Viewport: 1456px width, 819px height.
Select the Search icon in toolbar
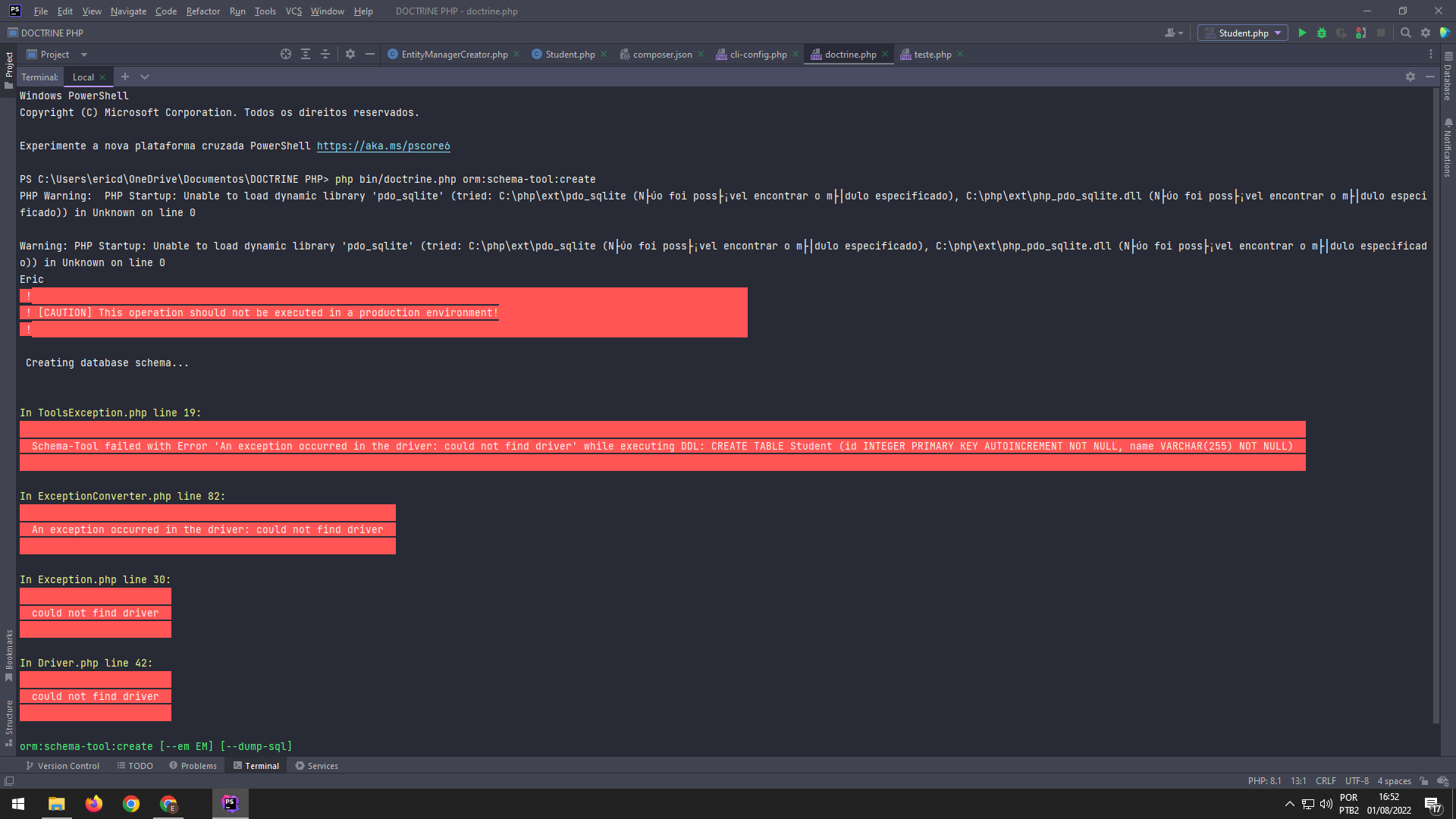pyautogui.click(x=1406, y=33)
